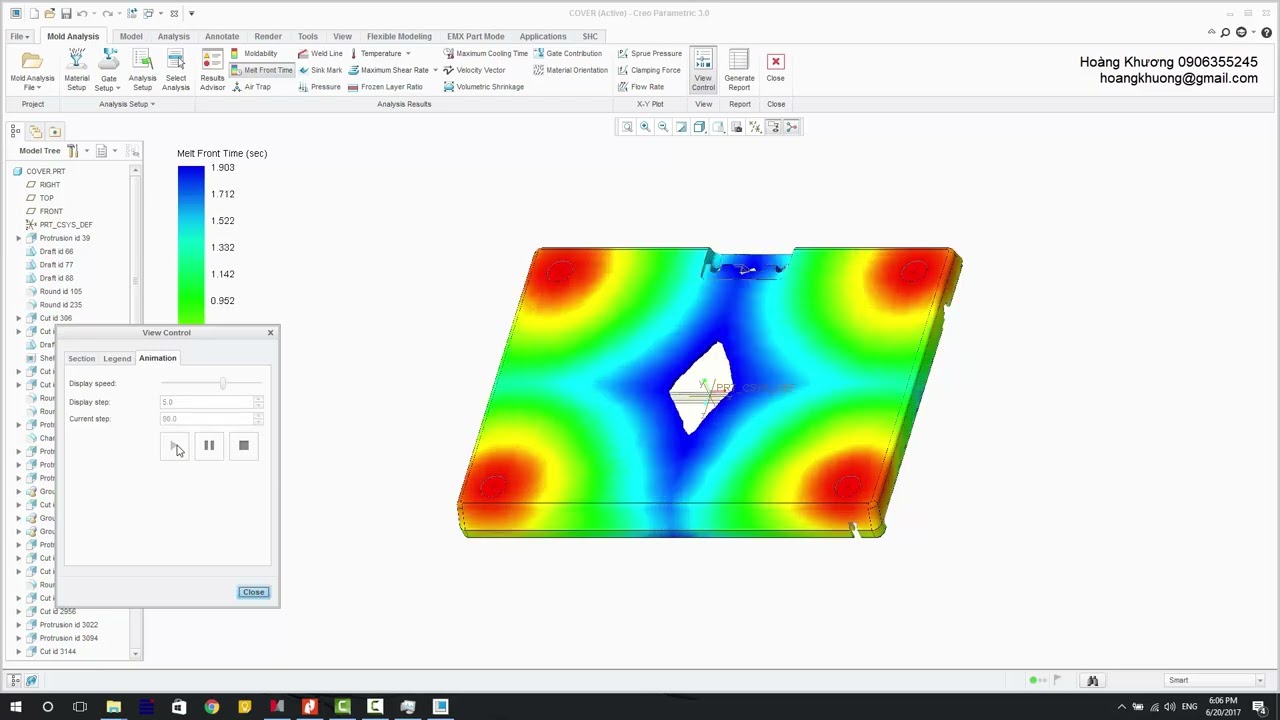Image resolution: width=1280 pixels, height=720 pixels.
Task: Click the Refit view icon in graphics toolbar
Action: (627, 127)
